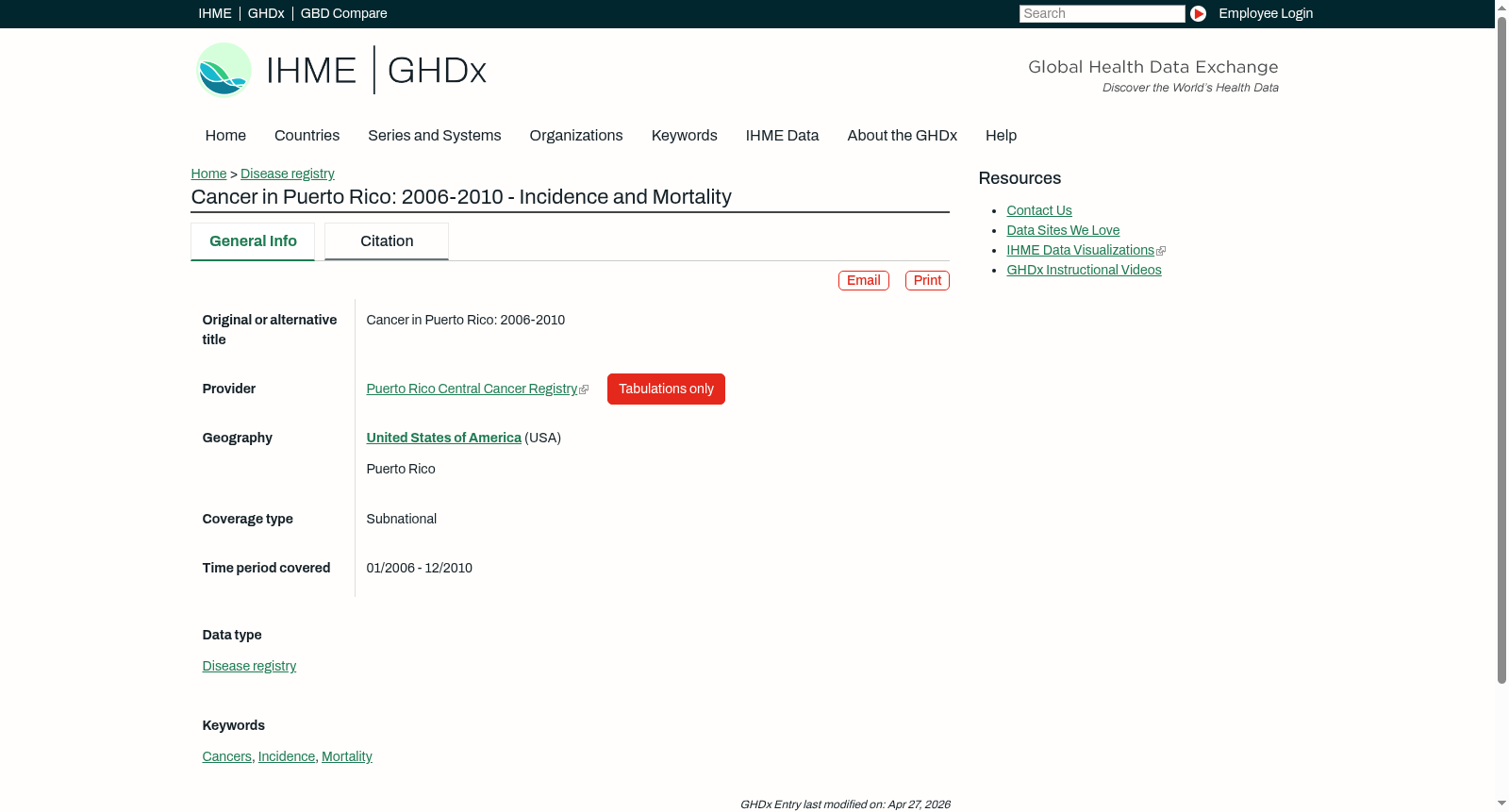The width and height of the screenshot is (1509, 812).
Task: Open the United States of America link
Action: pos(443,439)
